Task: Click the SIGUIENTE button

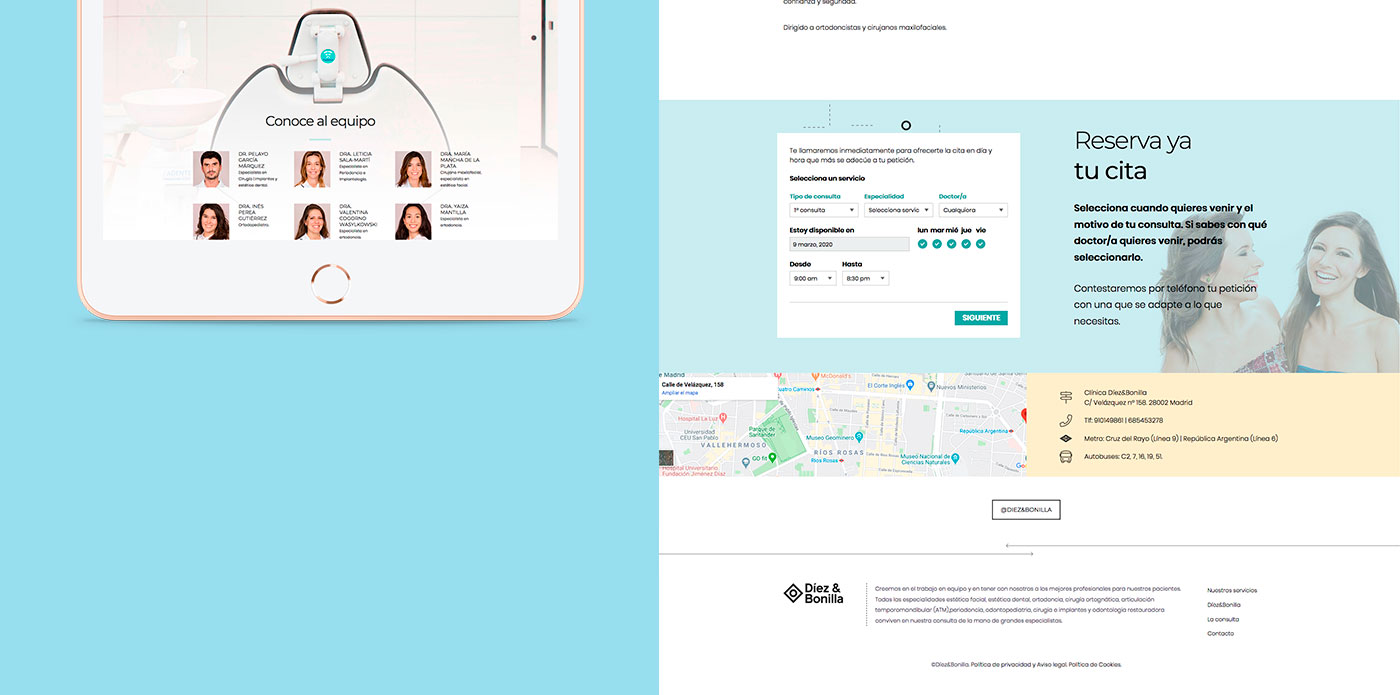Action: 981,318
